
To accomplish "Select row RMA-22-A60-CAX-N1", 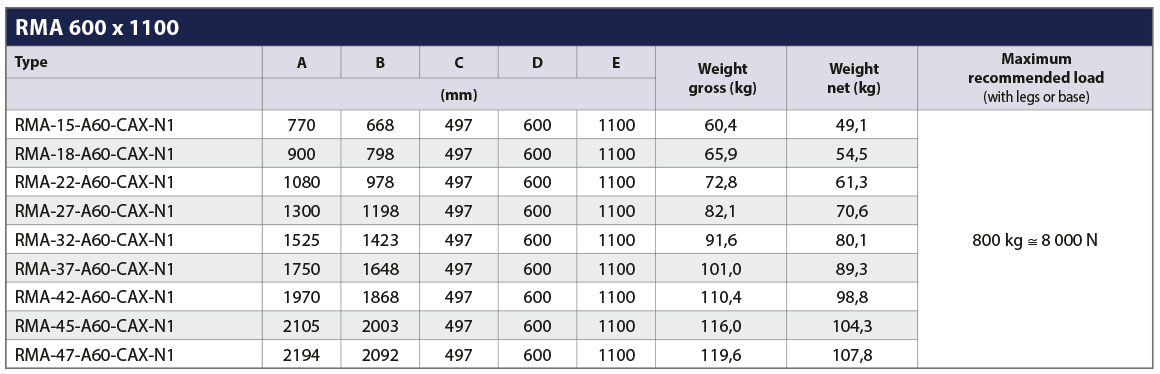I will 462,183.
